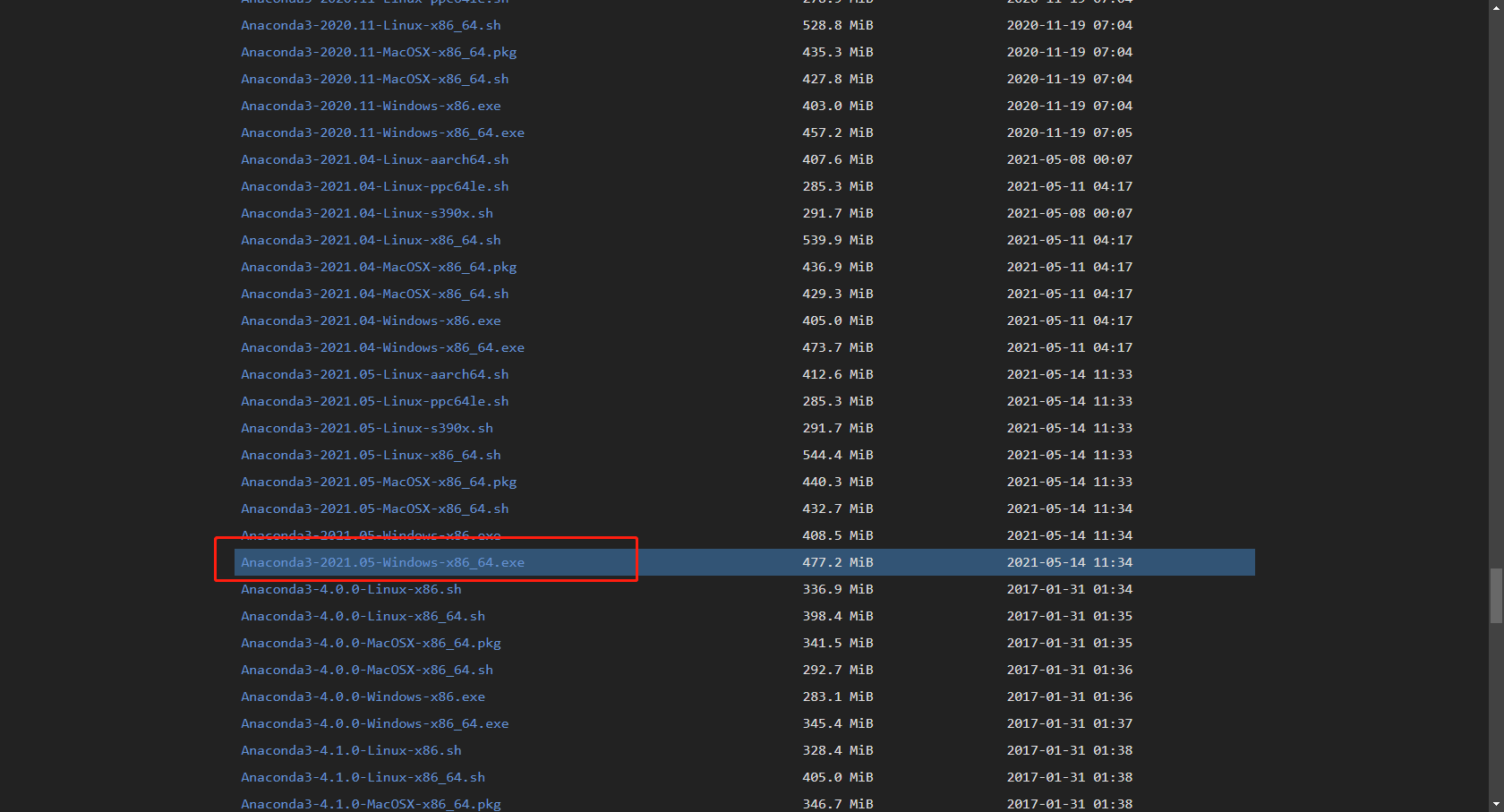Open Anaconda3-2020.11-Windows-x86.exe link
Viewport: 1504px width, 812px height.
371,106
